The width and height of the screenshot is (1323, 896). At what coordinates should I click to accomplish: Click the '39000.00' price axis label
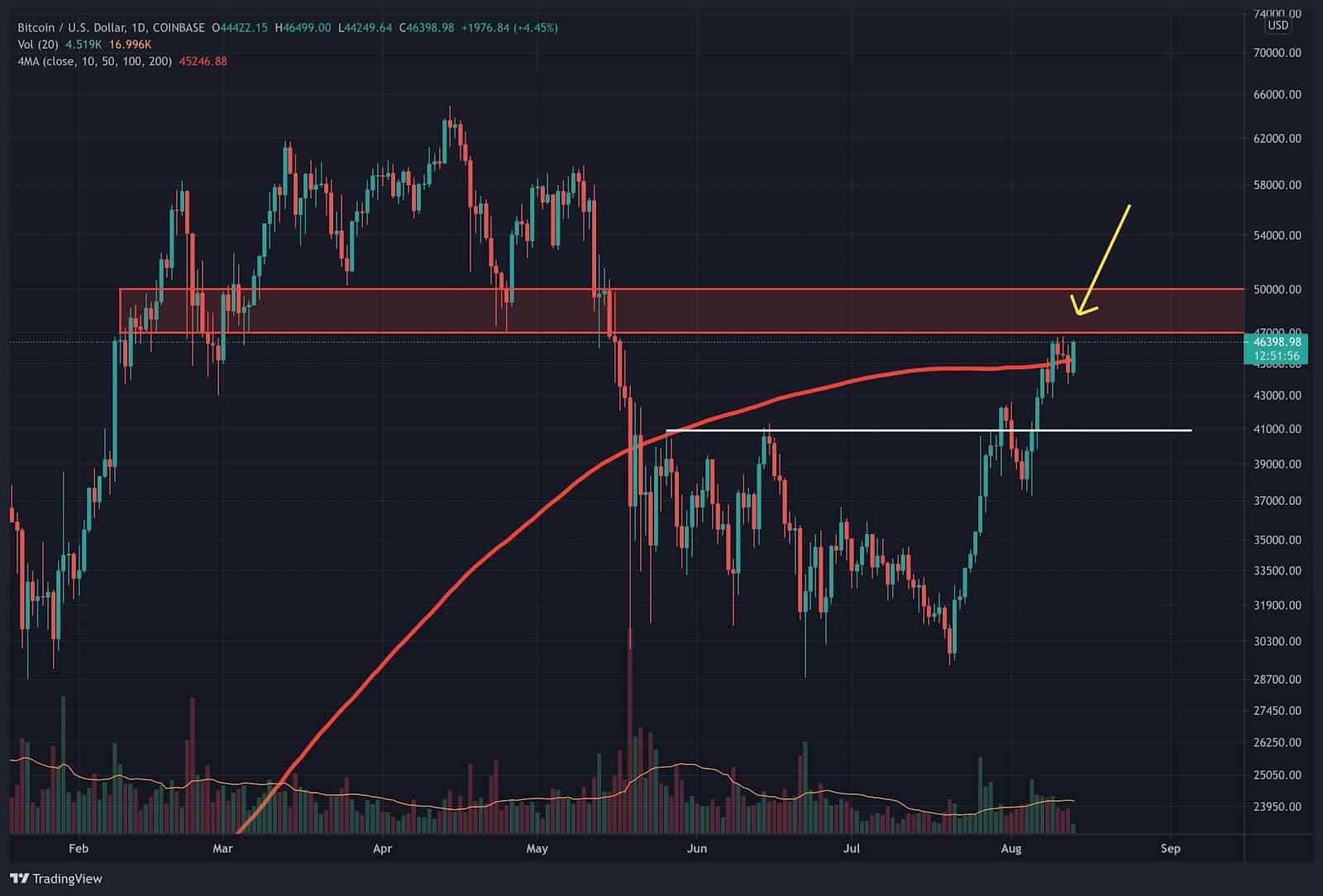(1277, 465)
